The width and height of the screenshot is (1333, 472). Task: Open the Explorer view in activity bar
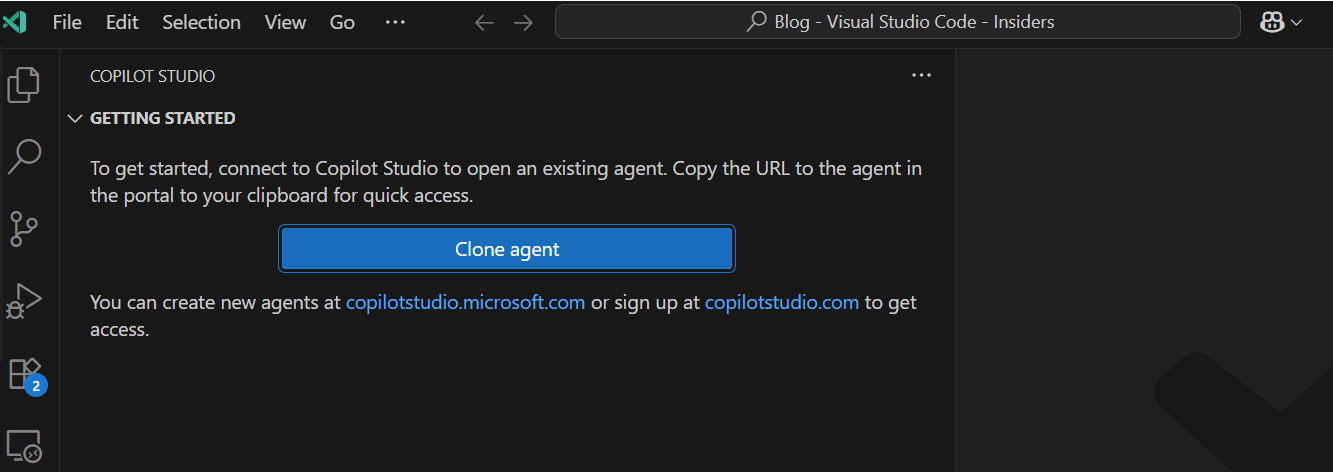coord(24,84)
